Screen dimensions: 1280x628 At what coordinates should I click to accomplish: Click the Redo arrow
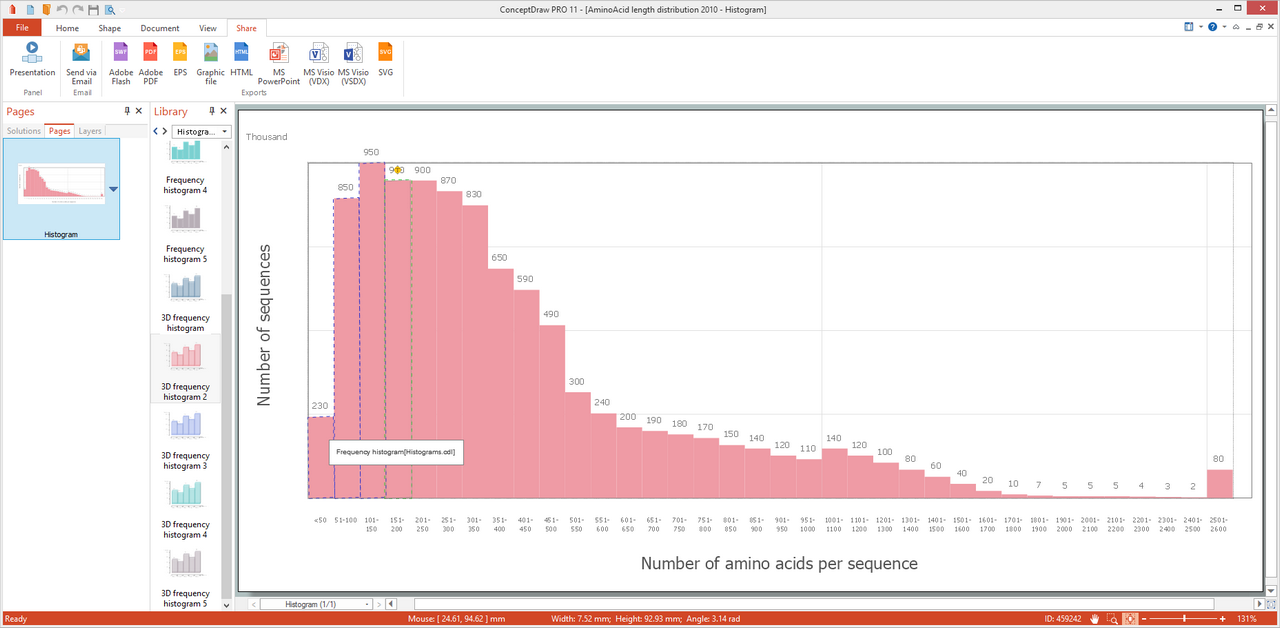(x=77, y=9)
